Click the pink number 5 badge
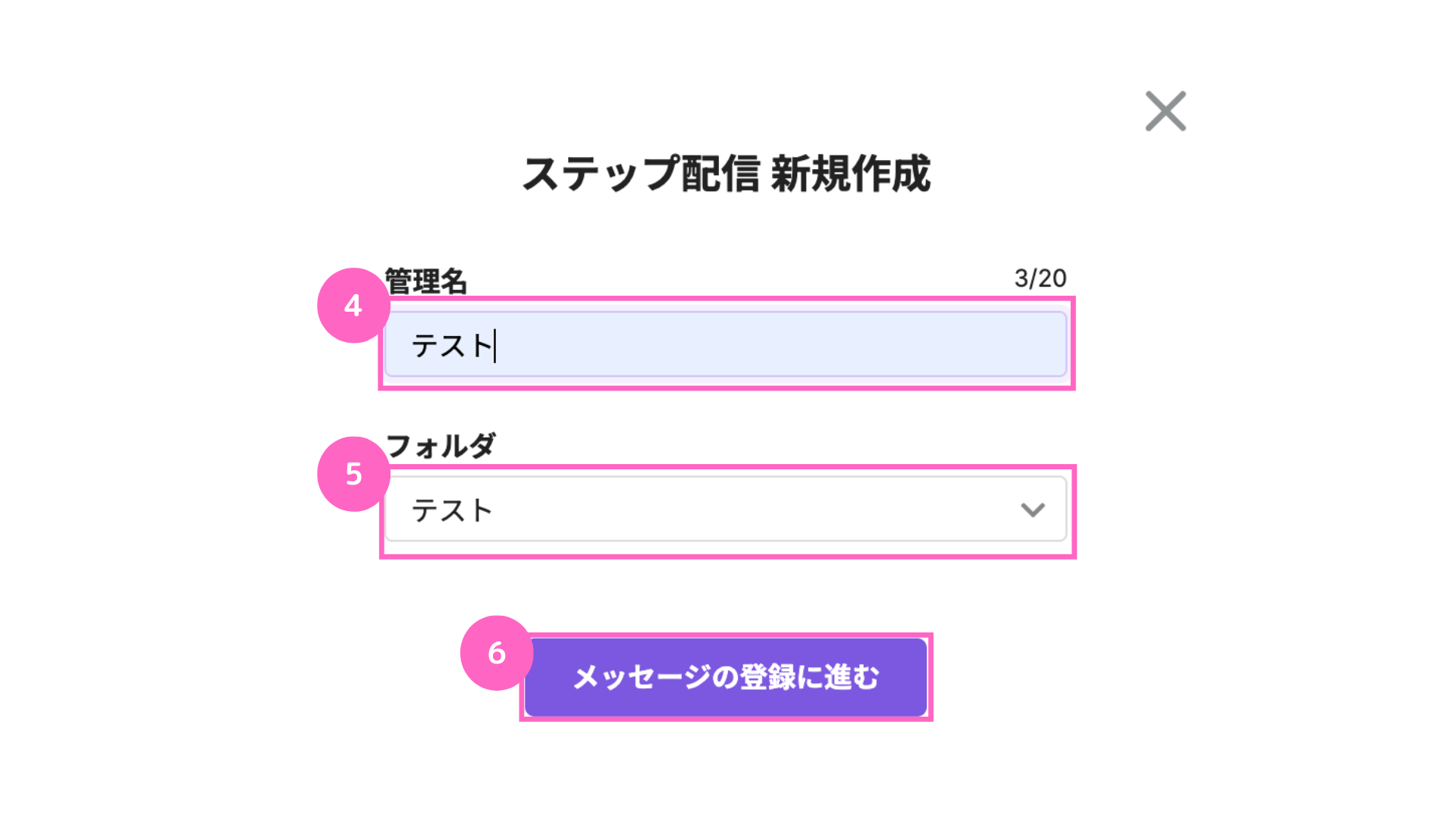This screenshot has height=819, width=1456. pyautogui.click(x=353, y=474)
